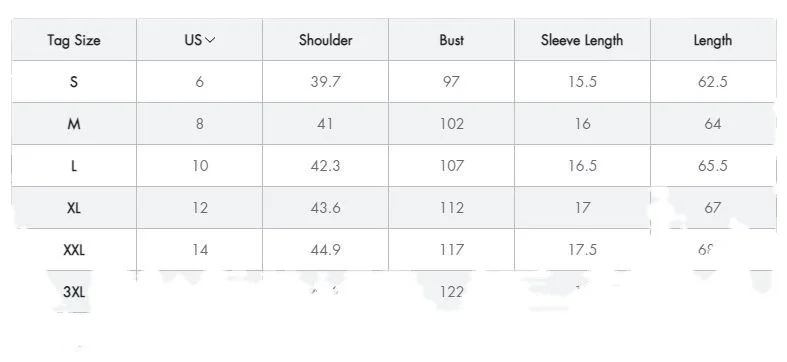Click the M tag size cell
Screen dimensions: 787x362
pyautogui.click(x=74, y=124)
